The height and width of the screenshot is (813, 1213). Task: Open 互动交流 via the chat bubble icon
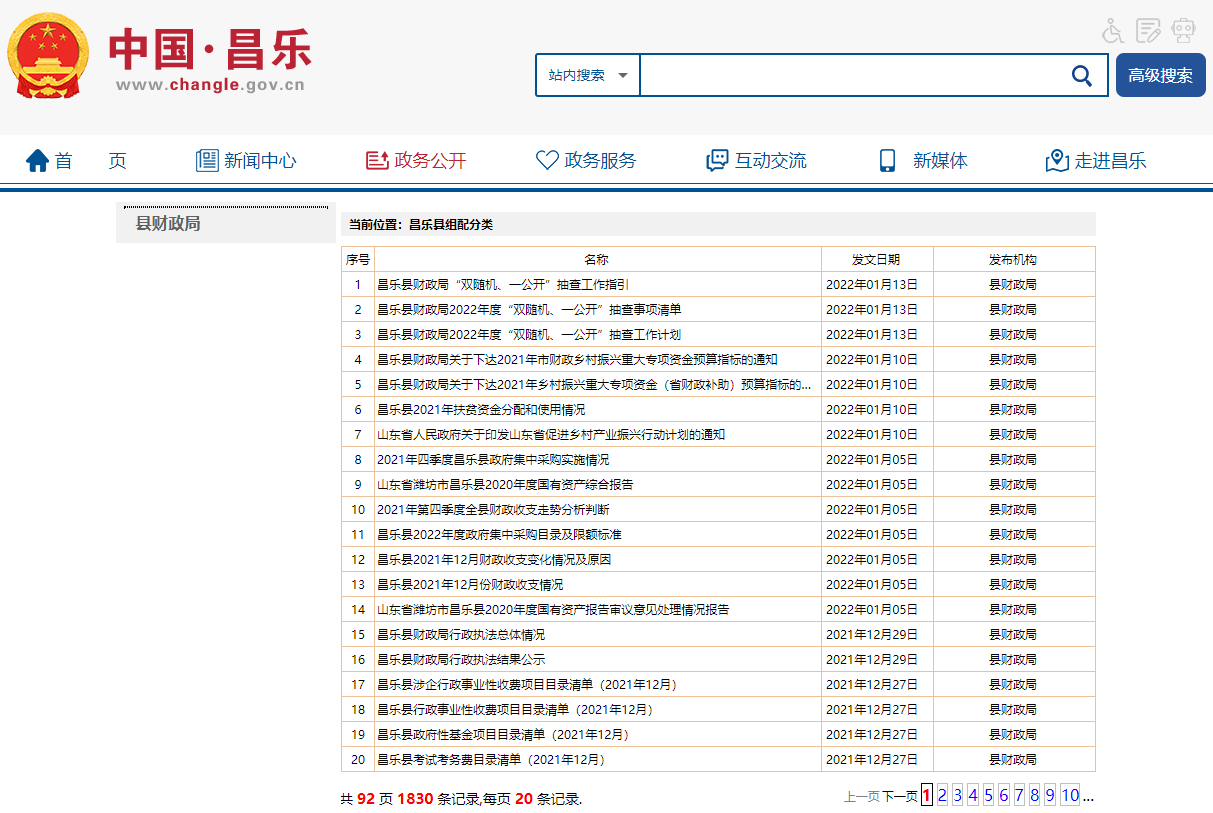coord(717,161)
